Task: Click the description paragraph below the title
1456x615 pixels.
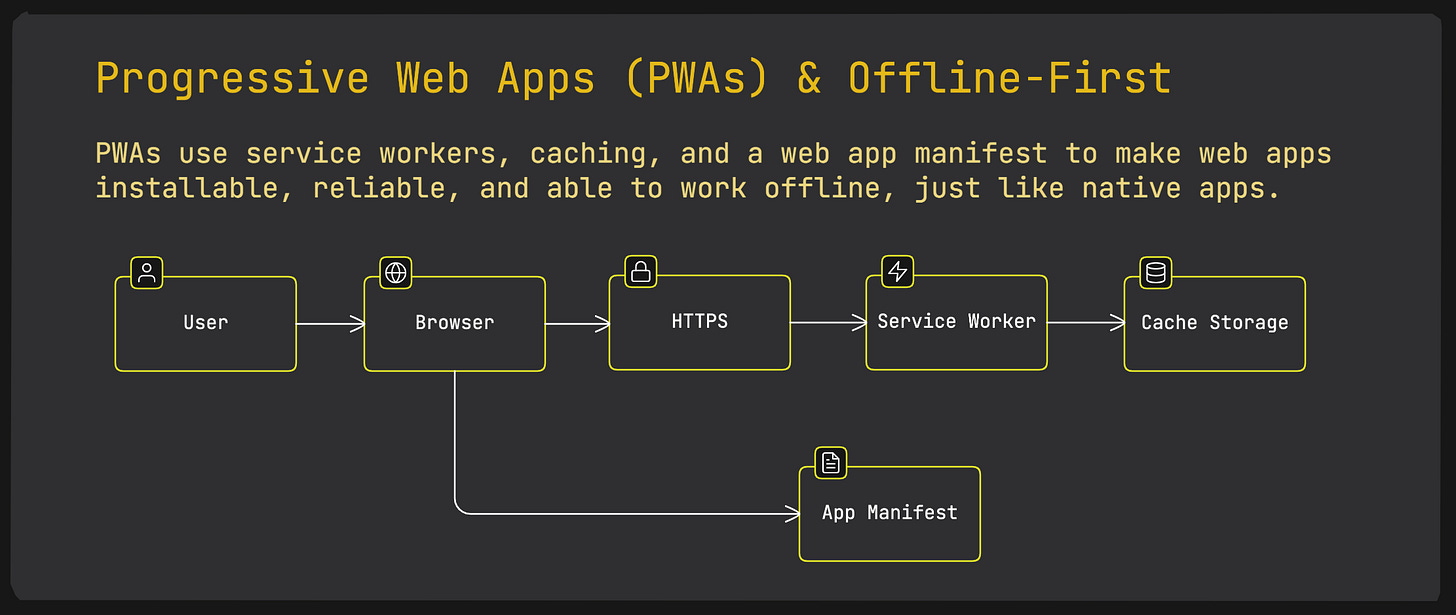Action: tap(713, 170)
